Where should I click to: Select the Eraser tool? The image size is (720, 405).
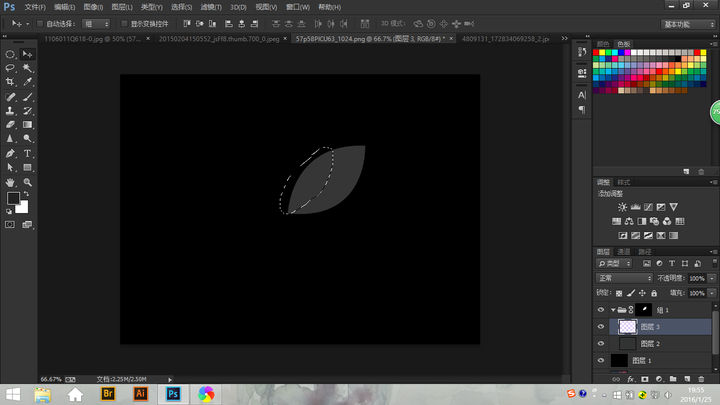click(10, 124)
